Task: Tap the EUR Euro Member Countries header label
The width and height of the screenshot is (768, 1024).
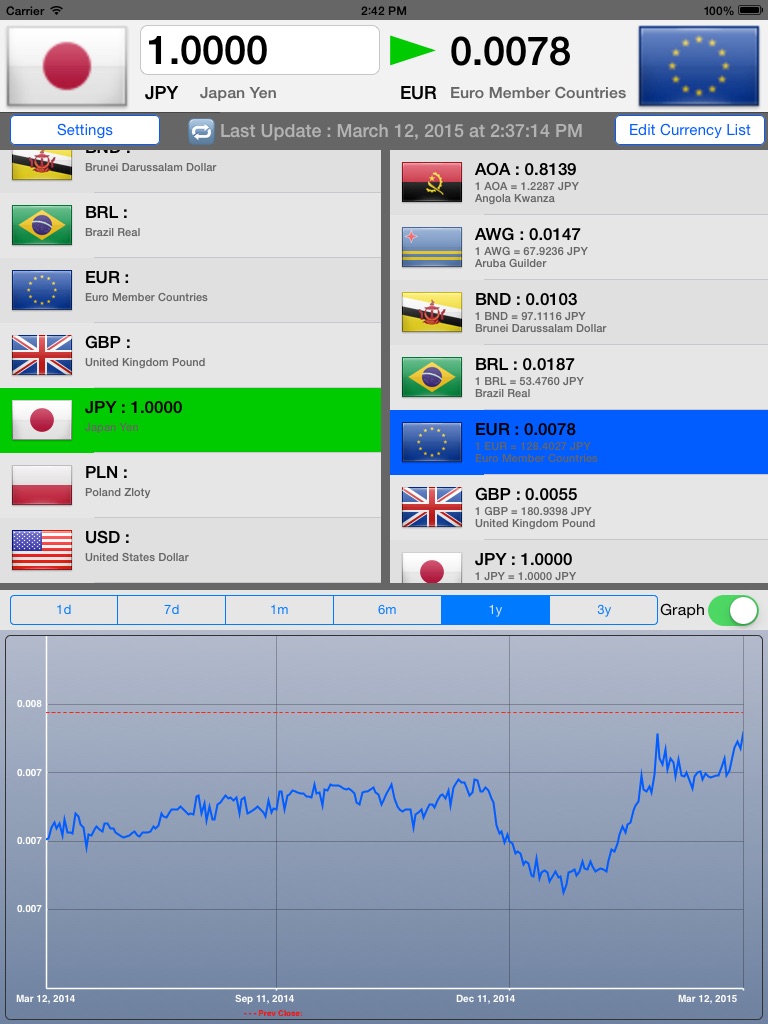Action: click(x=513, y=93)
